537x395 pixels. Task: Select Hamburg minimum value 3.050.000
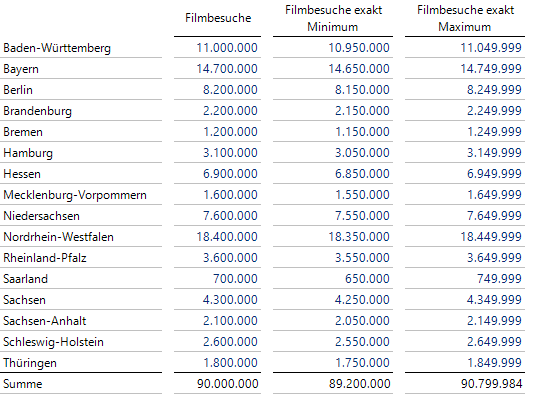[362, 153]
